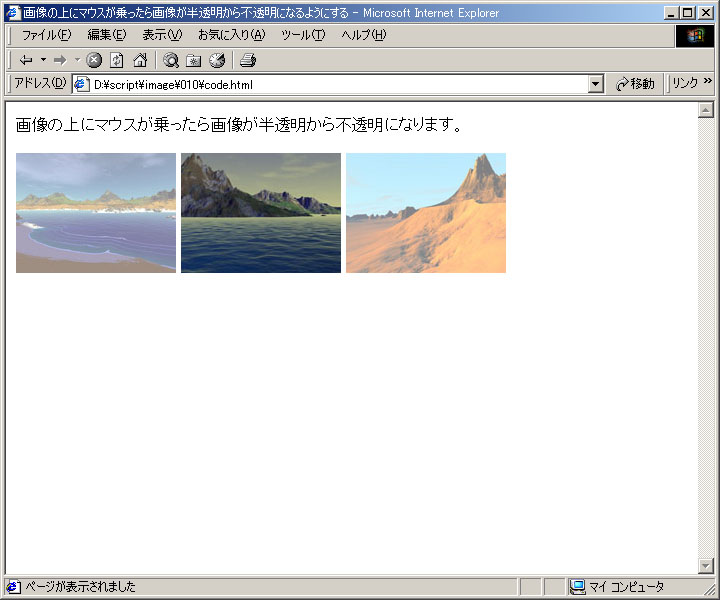Open the 編集(E) menu
720x600 pixels.
click(107, 35)
